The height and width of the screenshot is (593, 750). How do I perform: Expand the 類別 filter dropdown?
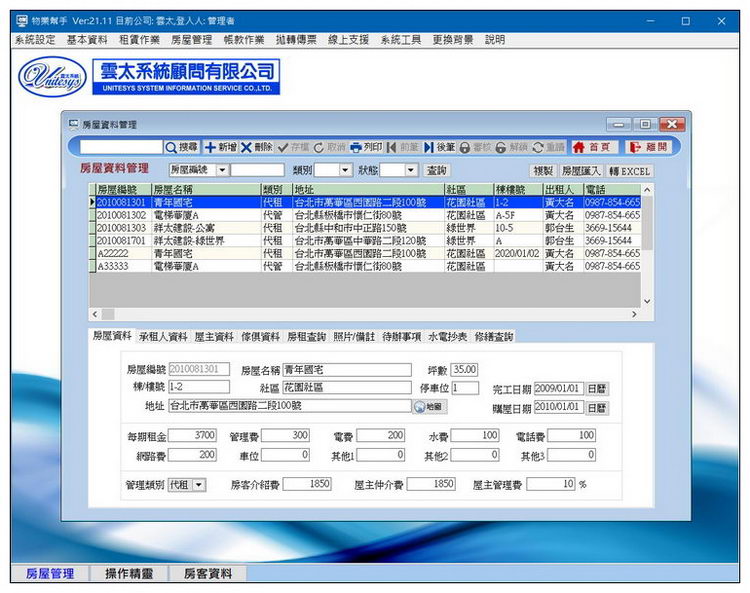pyautogui.click(x=345, y=170)
